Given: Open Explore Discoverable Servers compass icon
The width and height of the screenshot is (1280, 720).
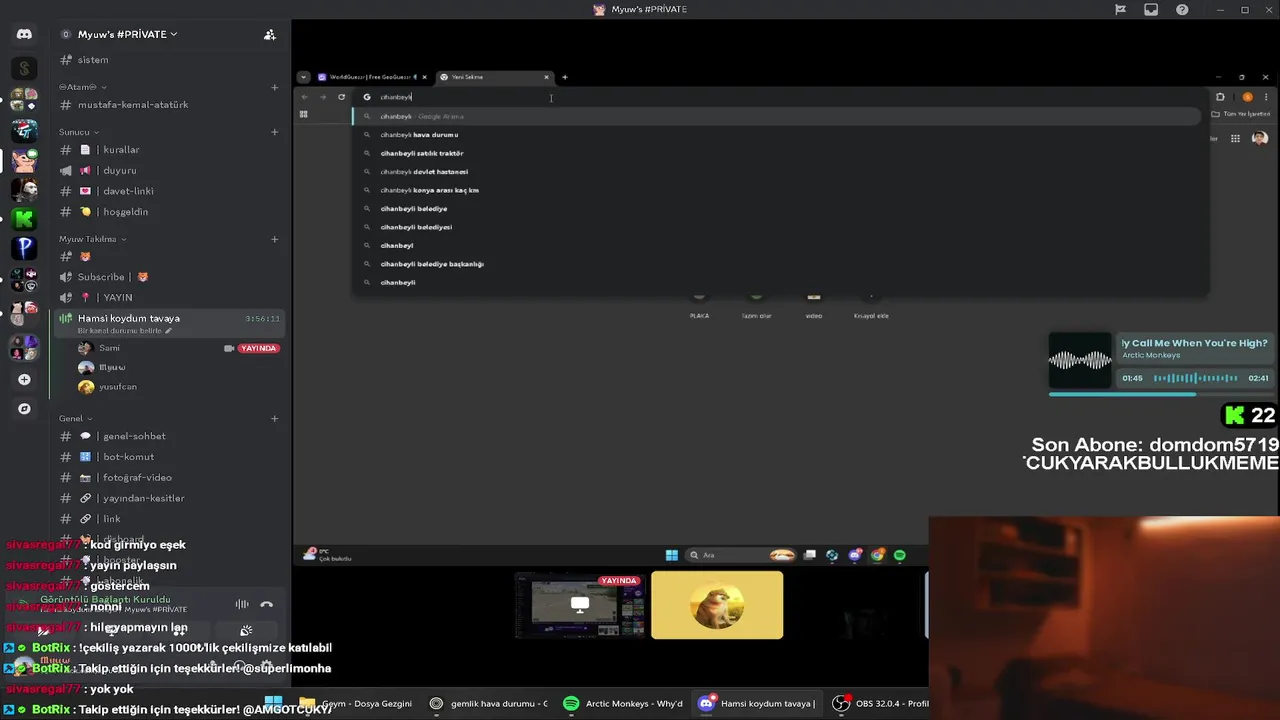Looking at the screenshot, I should coord(24,409).
